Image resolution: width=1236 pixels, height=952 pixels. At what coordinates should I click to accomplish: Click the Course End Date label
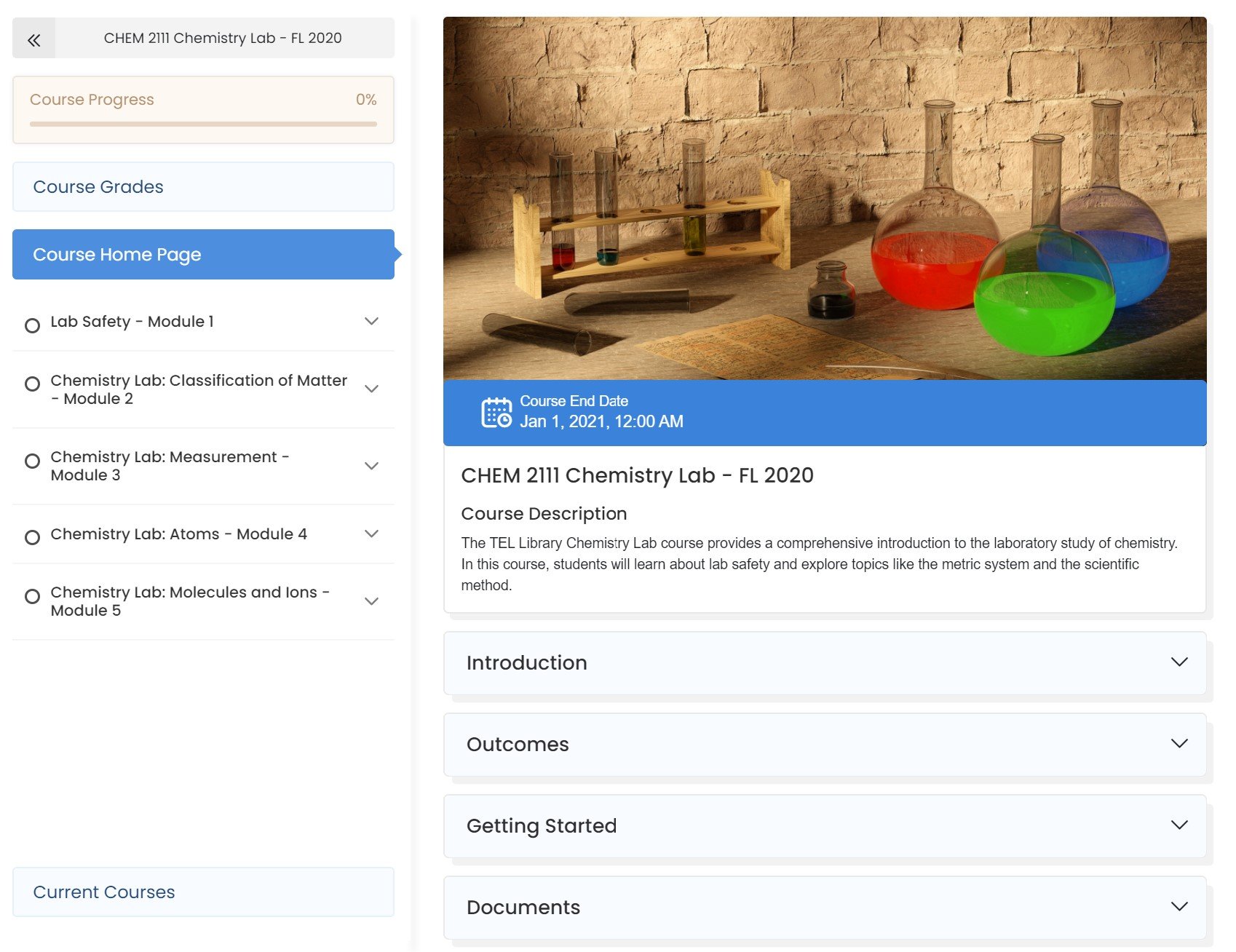tap(574, 401)
